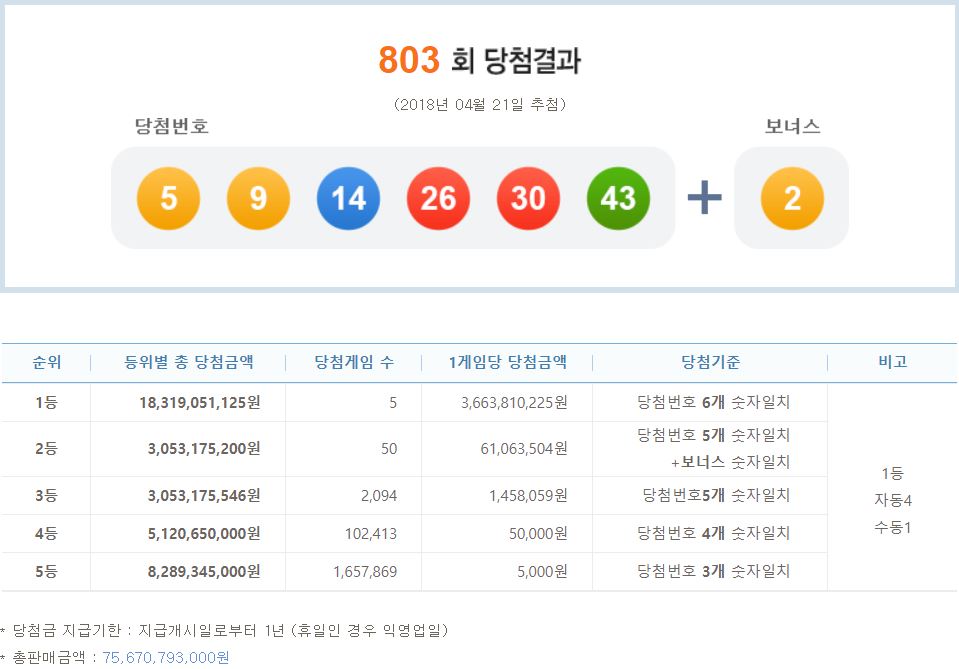Select the green ball number 43
The height and width of the screenshot is (669, 959).
coord(618,198)
